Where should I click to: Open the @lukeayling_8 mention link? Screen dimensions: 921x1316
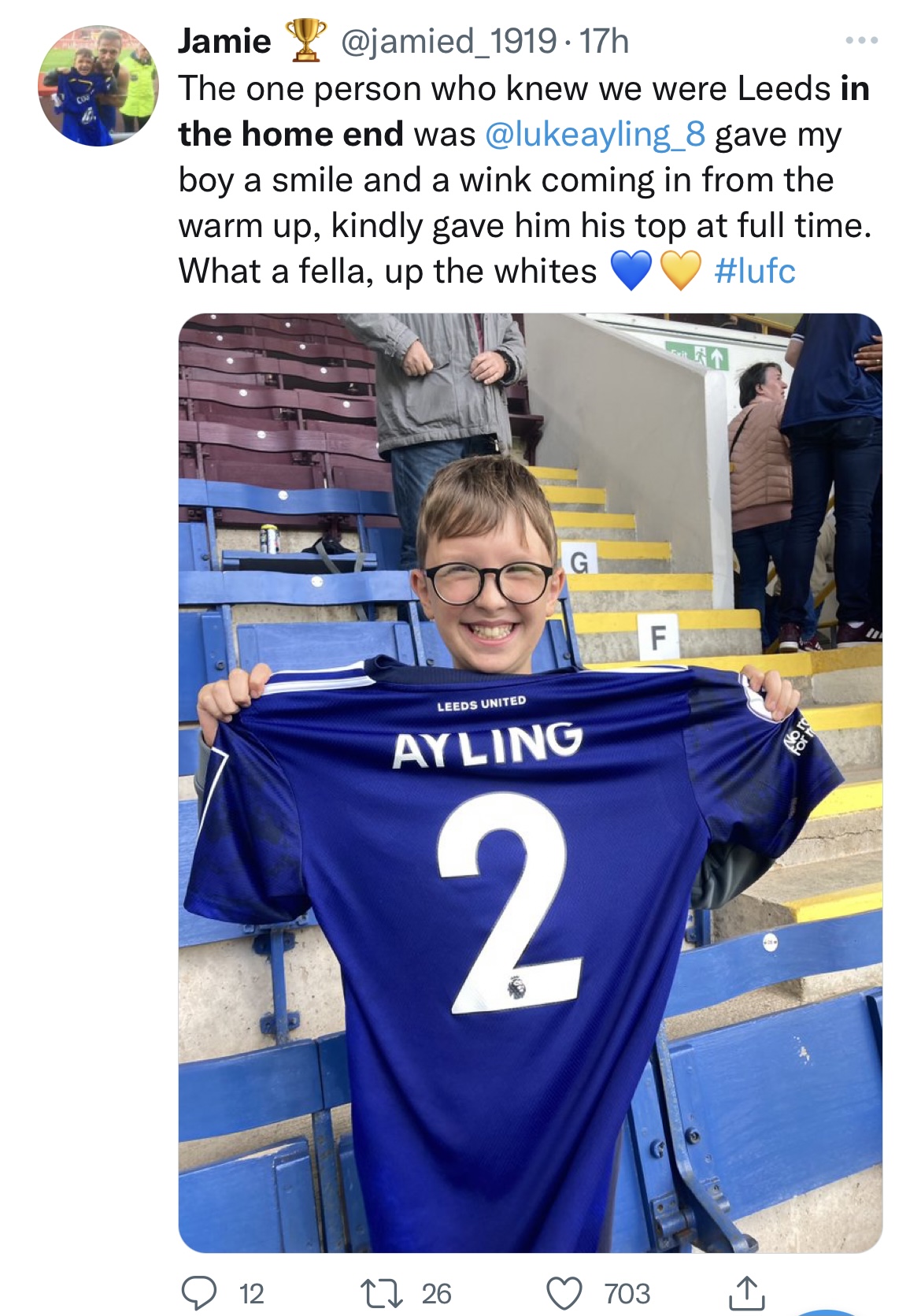(x=595, y=135)
